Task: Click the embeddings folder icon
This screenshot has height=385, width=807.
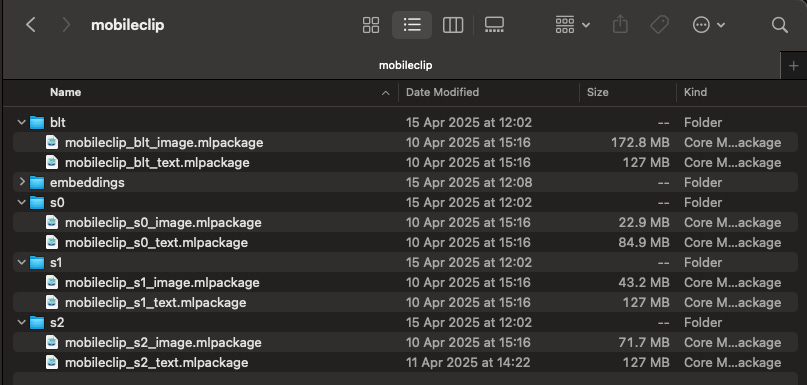Action: pos(37,182)
